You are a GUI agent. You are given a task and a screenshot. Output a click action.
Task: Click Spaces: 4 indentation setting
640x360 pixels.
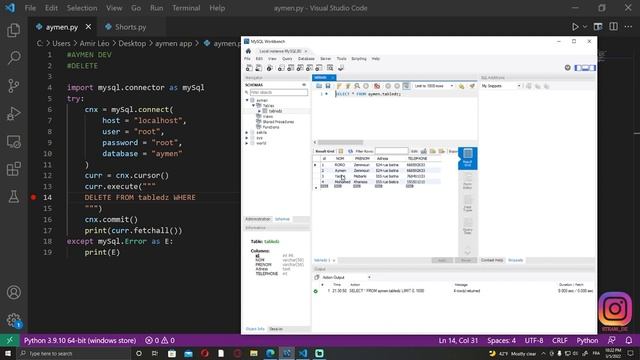coord(501,340)
